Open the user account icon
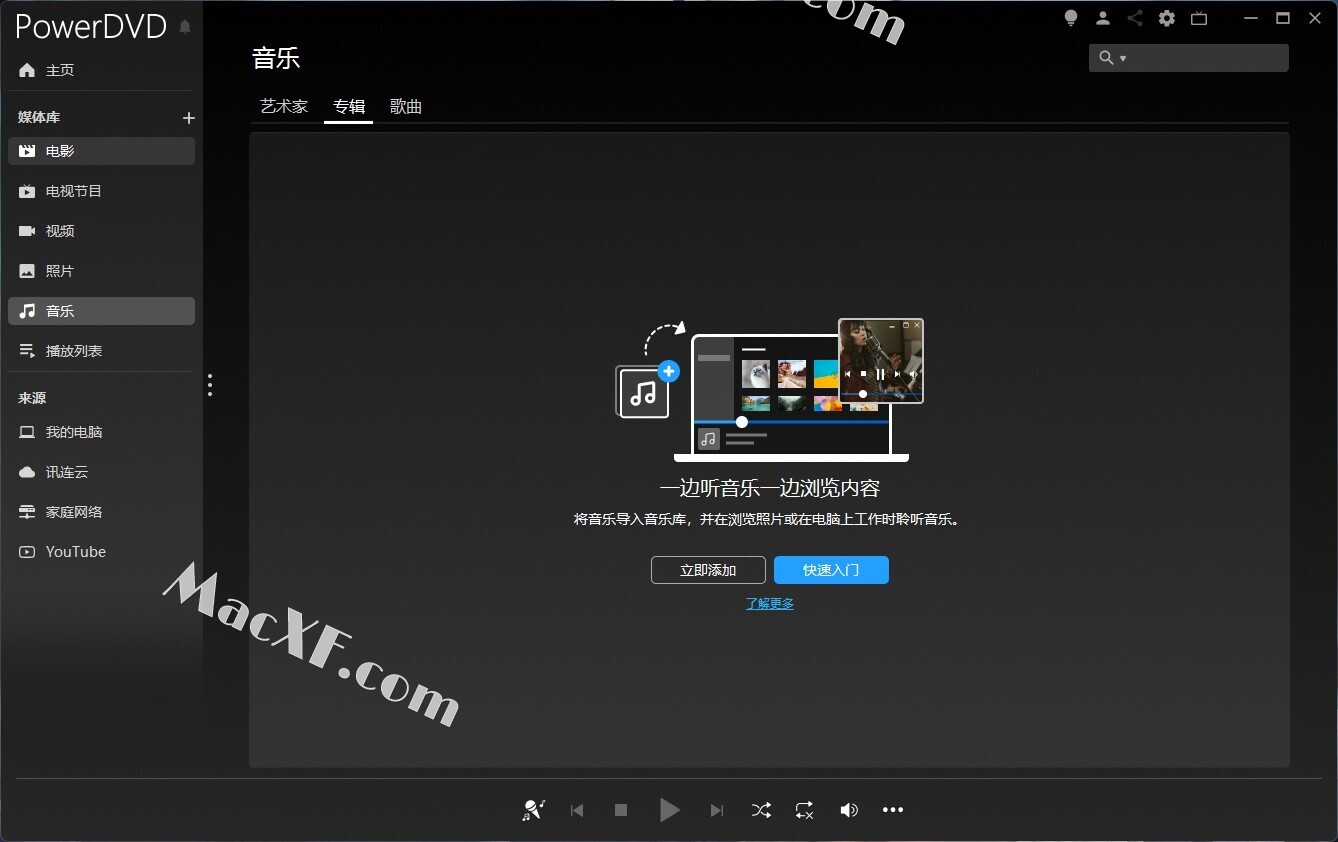1338x842 pixels. 1103,18
